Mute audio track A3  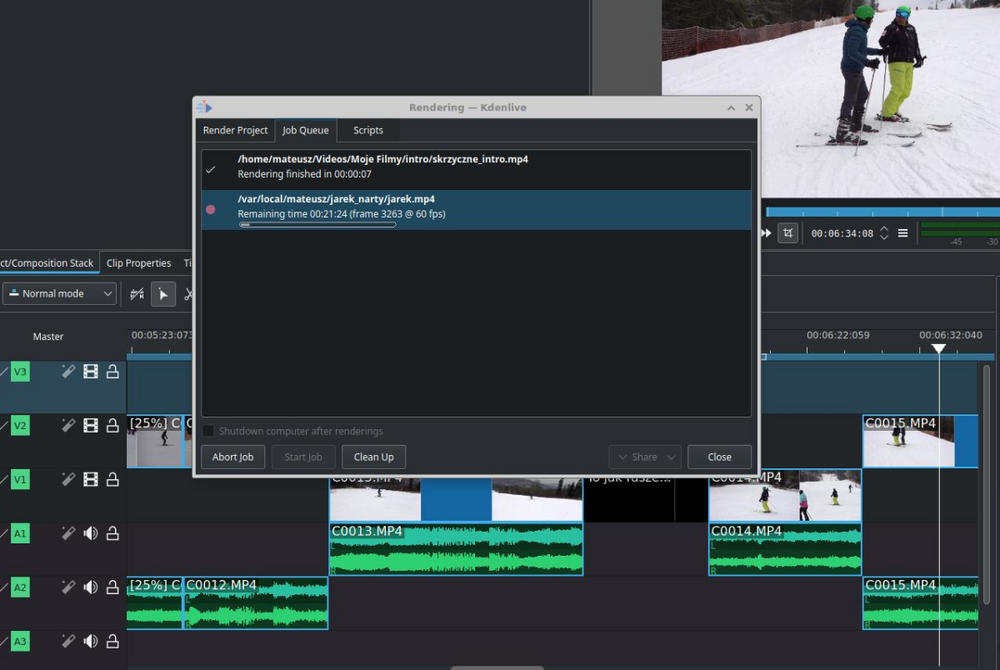click(x=91, y=642)
